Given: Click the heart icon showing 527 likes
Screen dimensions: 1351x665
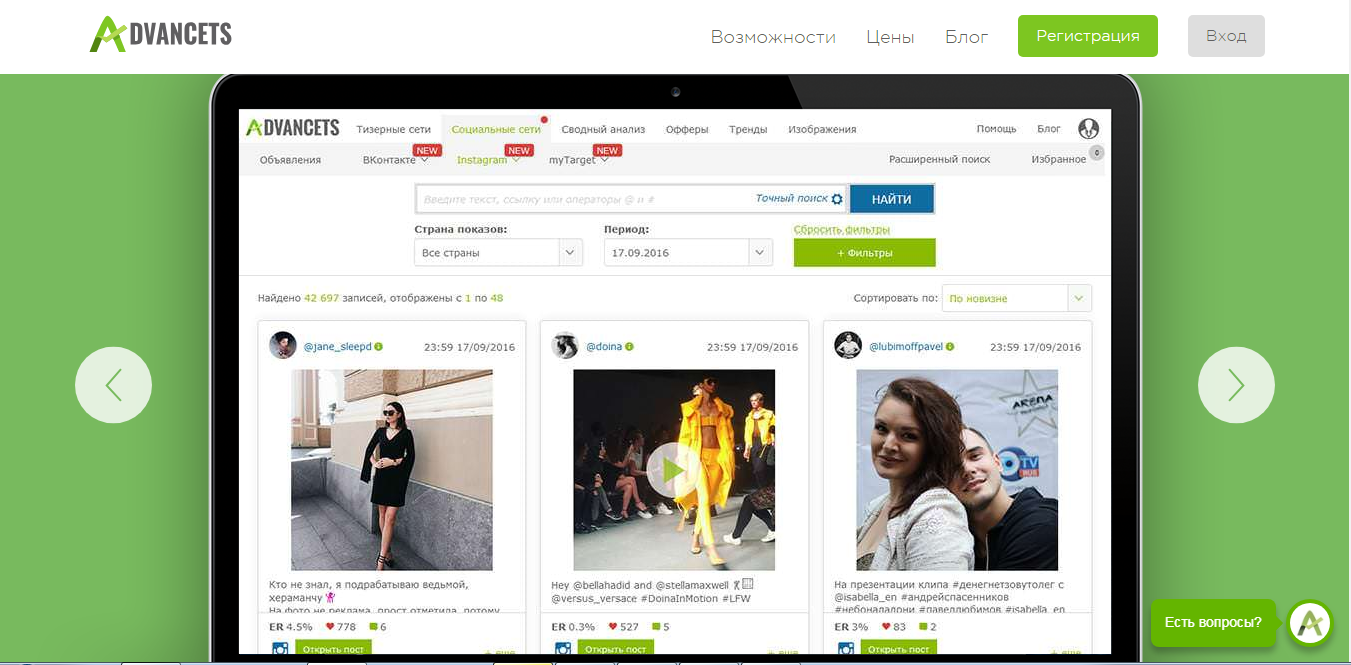Looking at the screenshot, I should 613,627.
